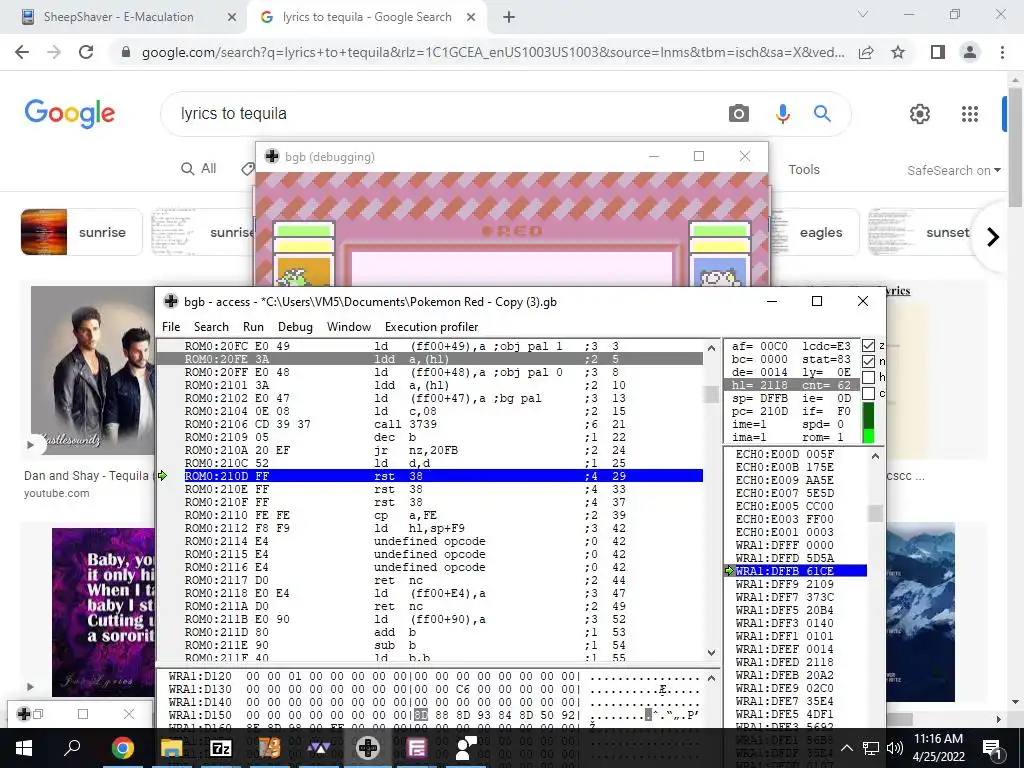
Task: Toggle the n flag checkbox
Action: pyautogui.click(x=868, y=362)
